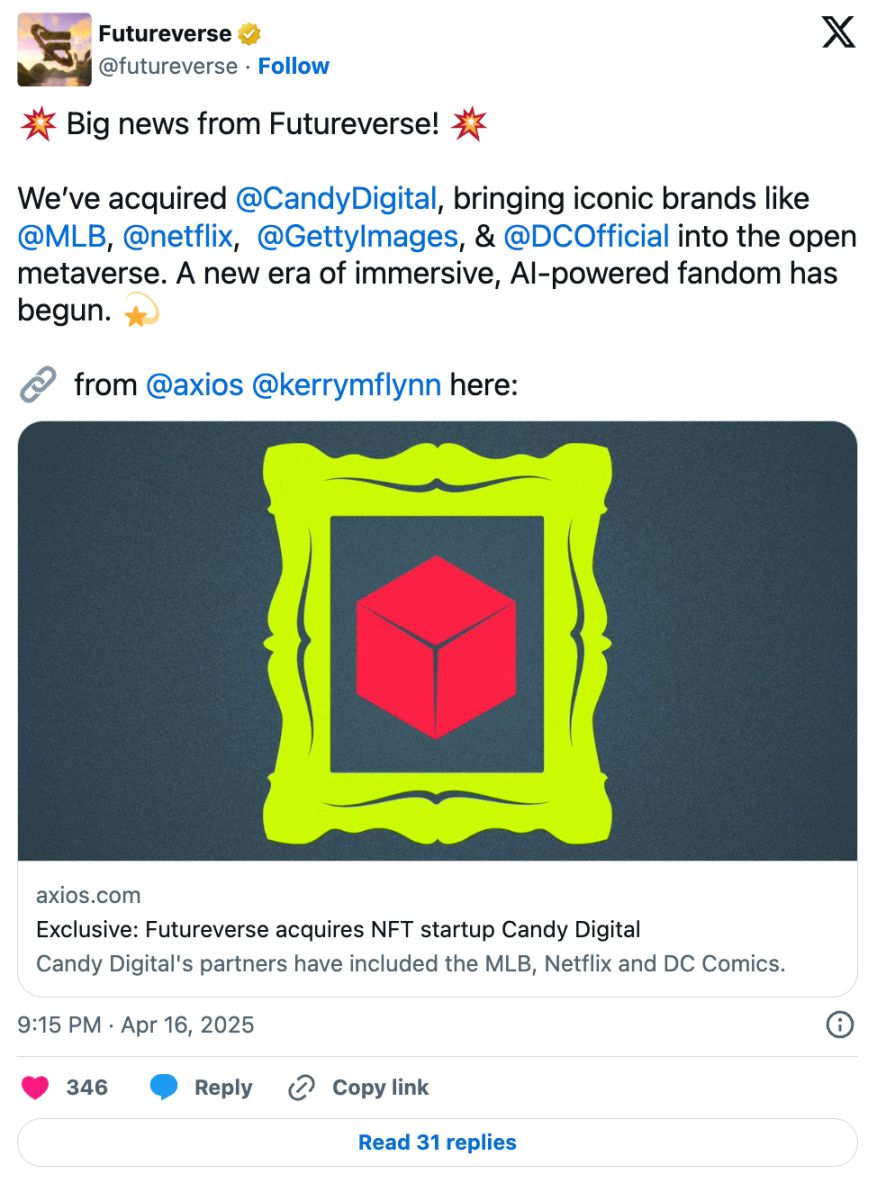The width and height of the screenshot is (877, 1183).
Task: Follow the Futureverse account
Action: coord(293,66)
